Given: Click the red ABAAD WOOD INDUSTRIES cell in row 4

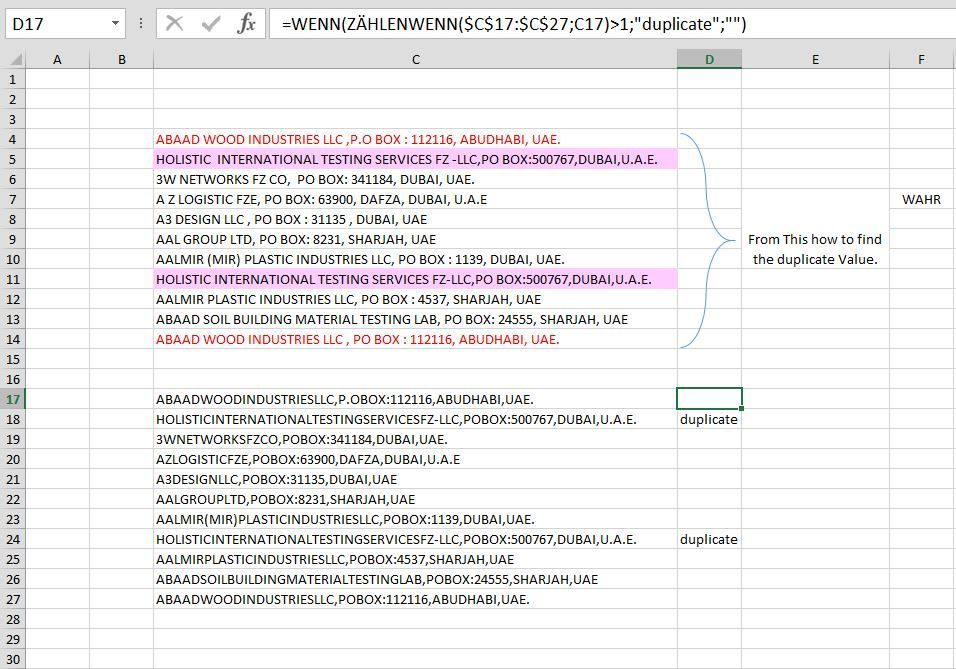Looking at the screenshot, I should 415,139.
